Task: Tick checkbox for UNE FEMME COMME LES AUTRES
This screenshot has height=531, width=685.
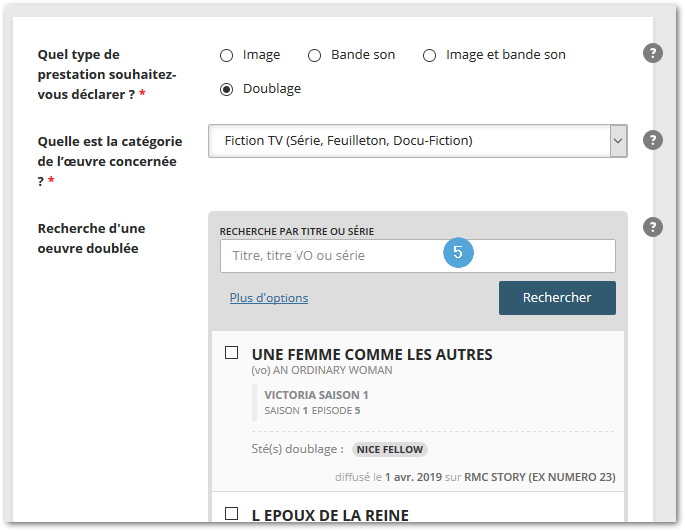Action: 232,353
